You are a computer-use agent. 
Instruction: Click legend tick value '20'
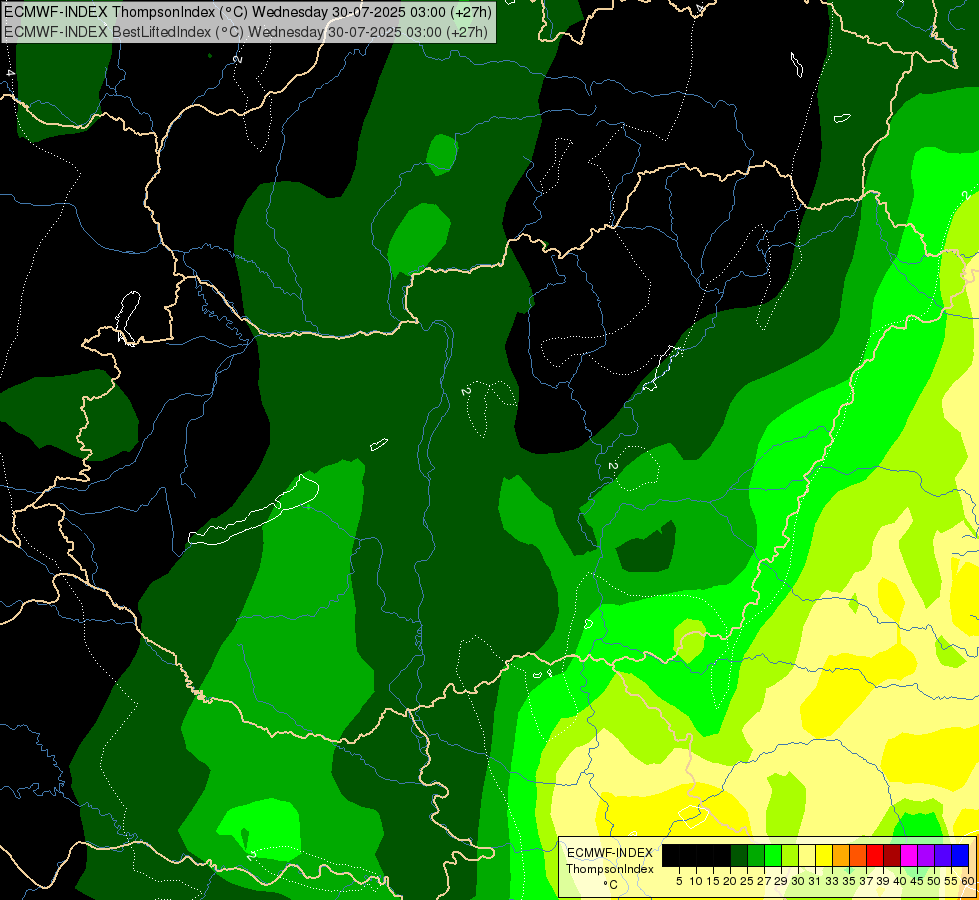729,881
